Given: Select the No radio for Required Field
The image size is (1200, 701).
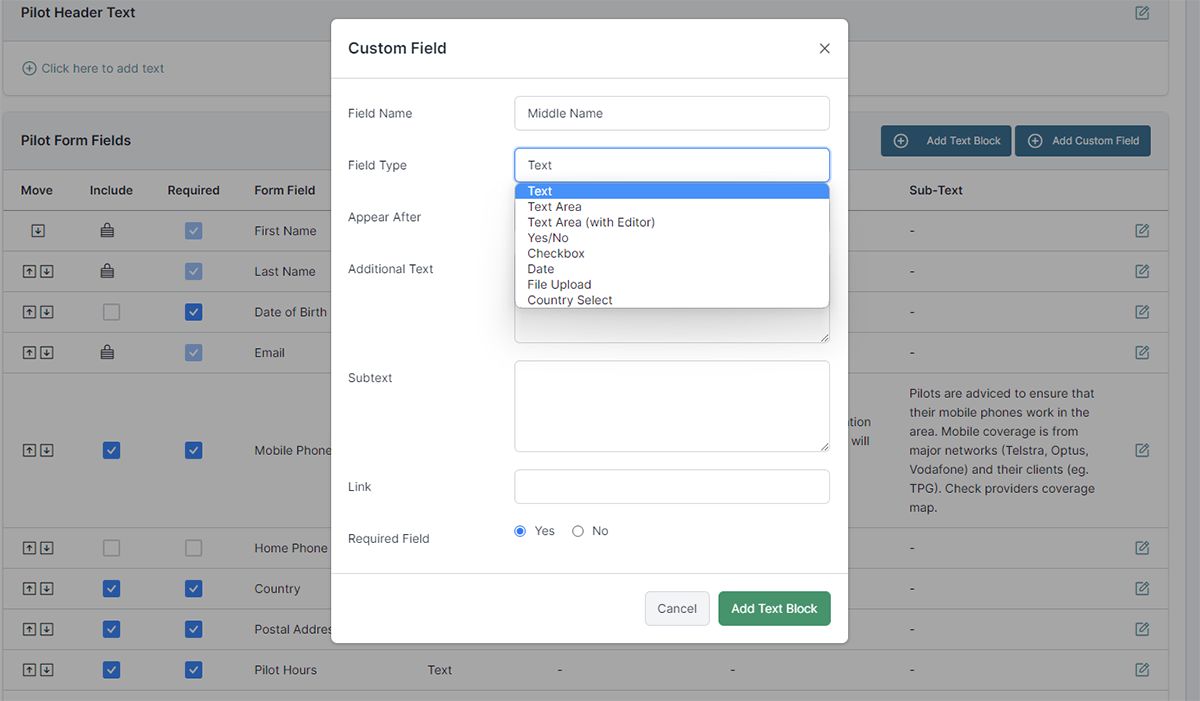Looking at the screenshot, I should (x=578, y=531).
